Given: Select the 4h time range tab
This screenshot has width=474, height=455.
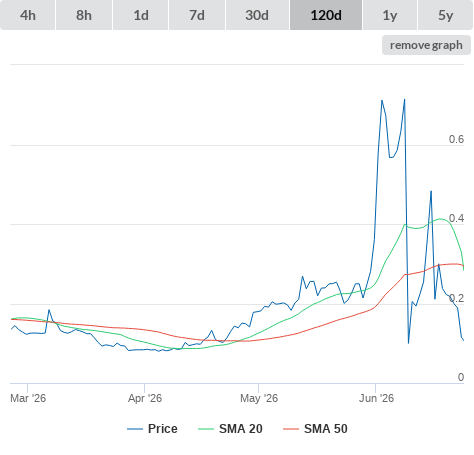Looking at the screenshot, I should pyautogui.click(x=28, y=15).
